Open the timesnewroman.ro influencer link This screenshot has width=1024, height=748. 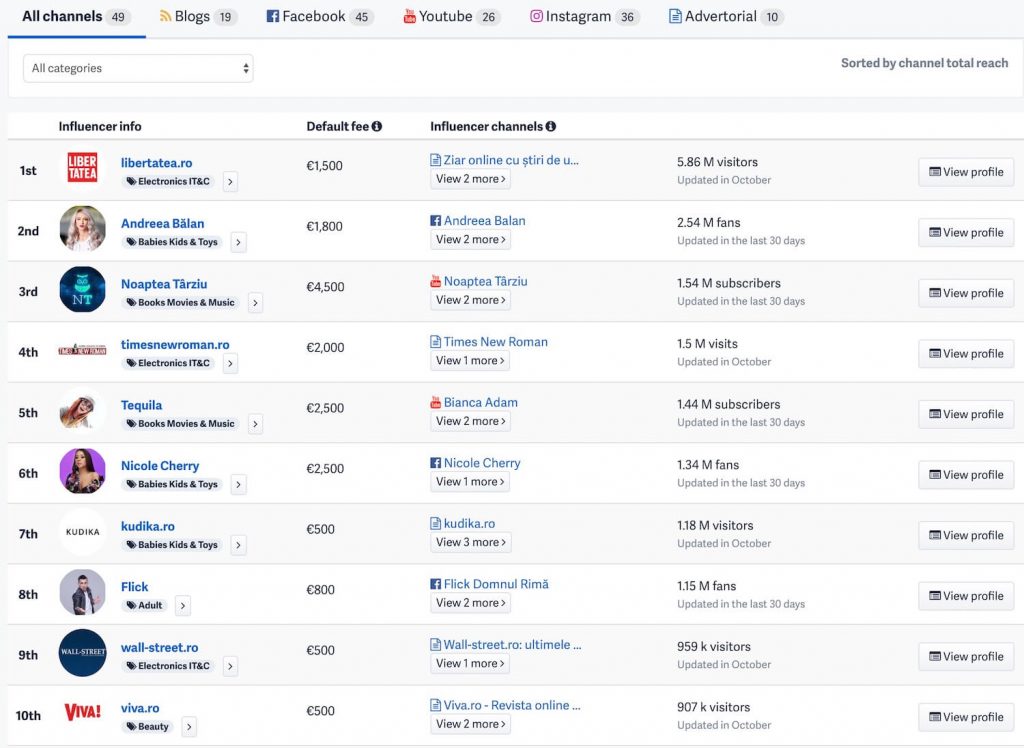pyautogui.click(x=175, y=345)
